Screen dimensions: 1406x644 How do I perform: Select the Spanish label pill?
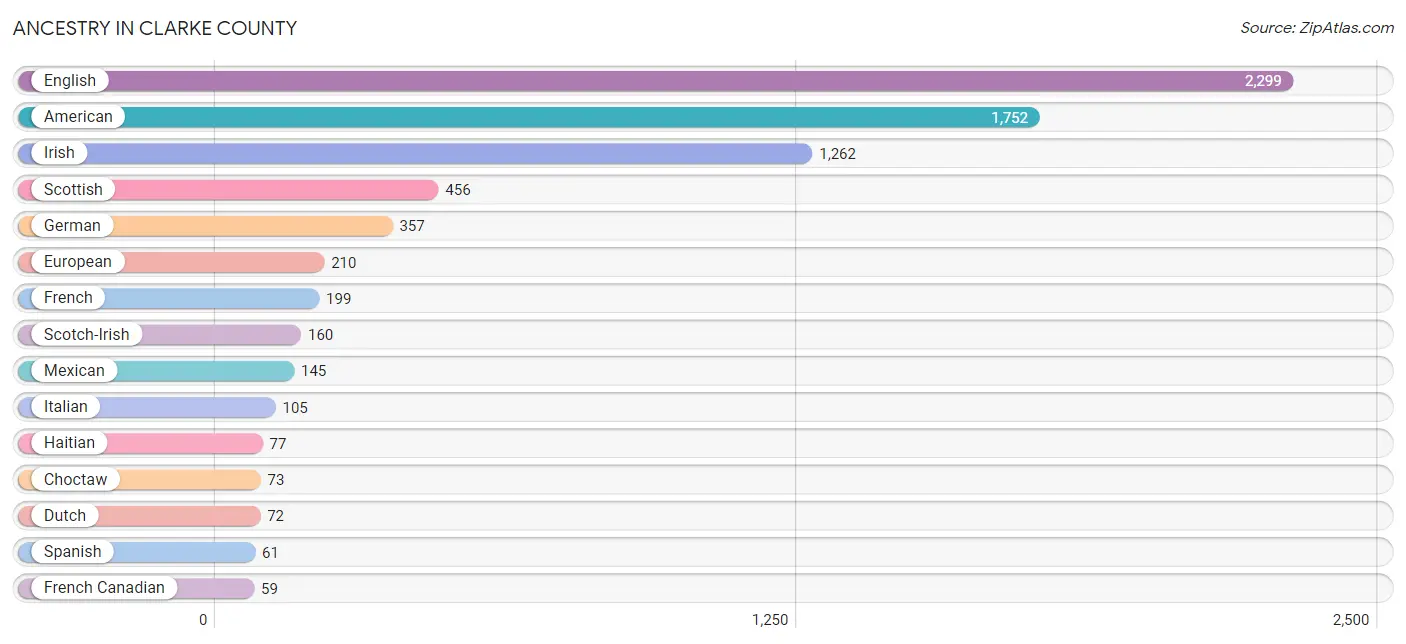pyautogui.click(x=73, y=552)
